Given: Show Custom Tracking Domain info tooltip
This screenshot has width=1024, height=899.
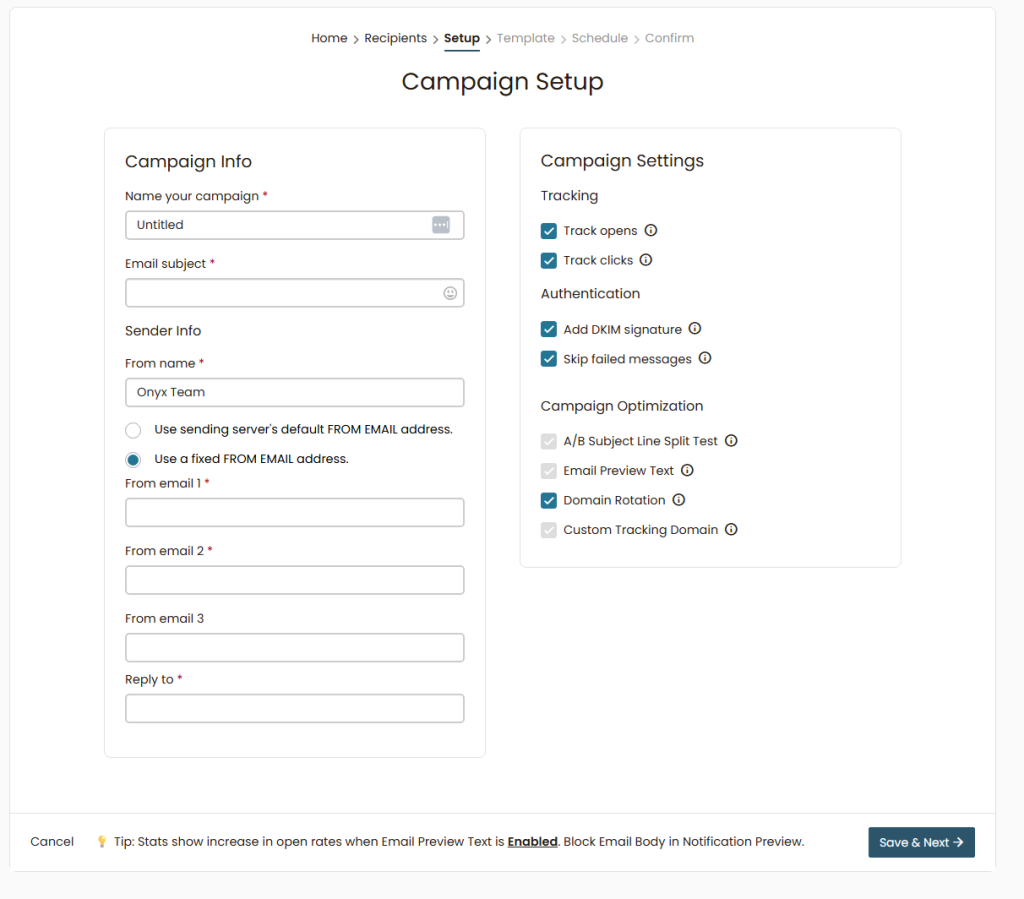Looking at the screenshot, I should tap(731, 530).
